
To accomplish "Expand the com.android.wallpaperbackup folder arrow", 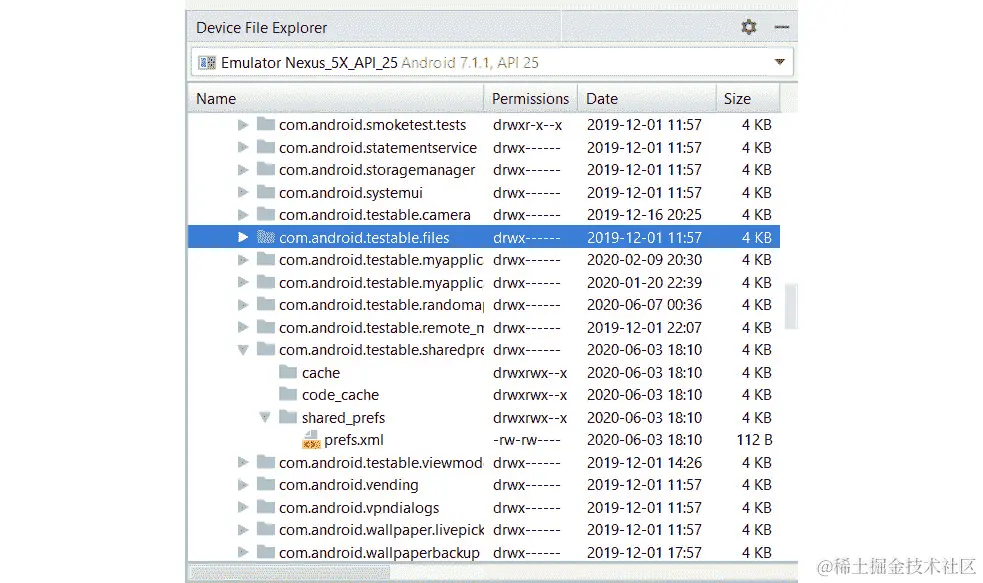I will tap(243, 553).
